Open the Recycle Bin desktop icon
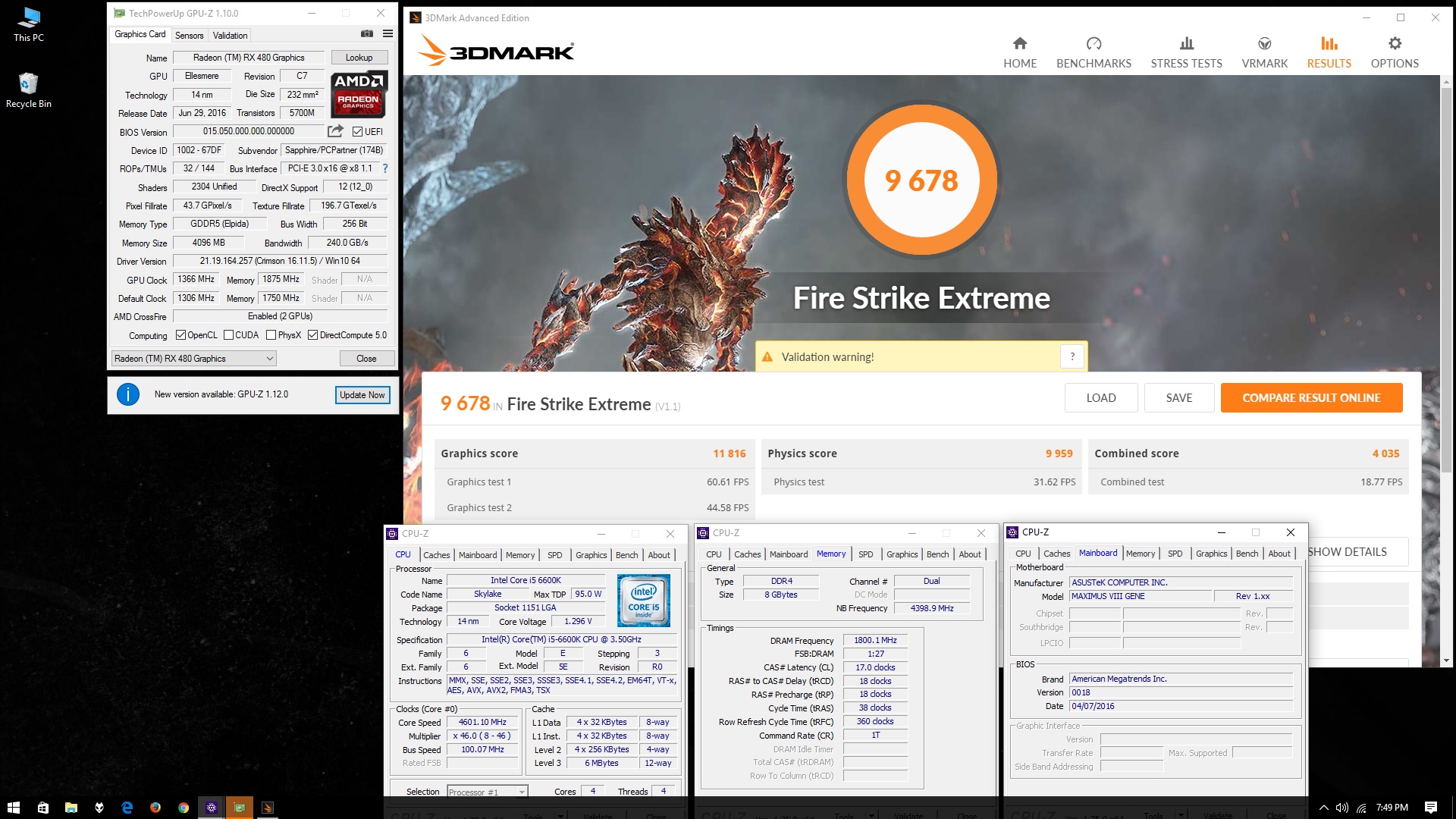 [x=29, y=89]
